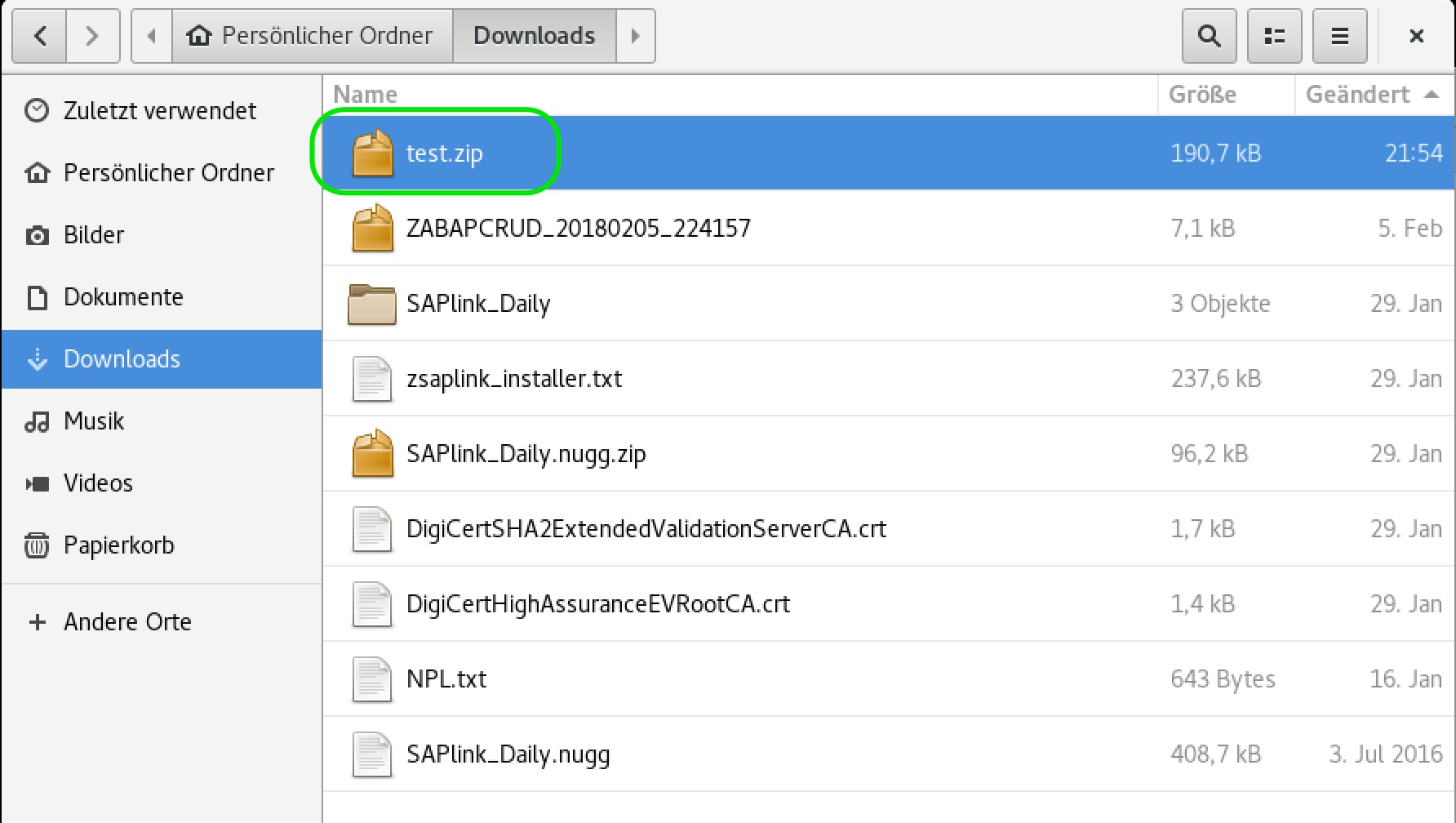Open the Musik sidebar icon
The width and height of the screenshot is (1456, 823).
click(x=38, y=420)
